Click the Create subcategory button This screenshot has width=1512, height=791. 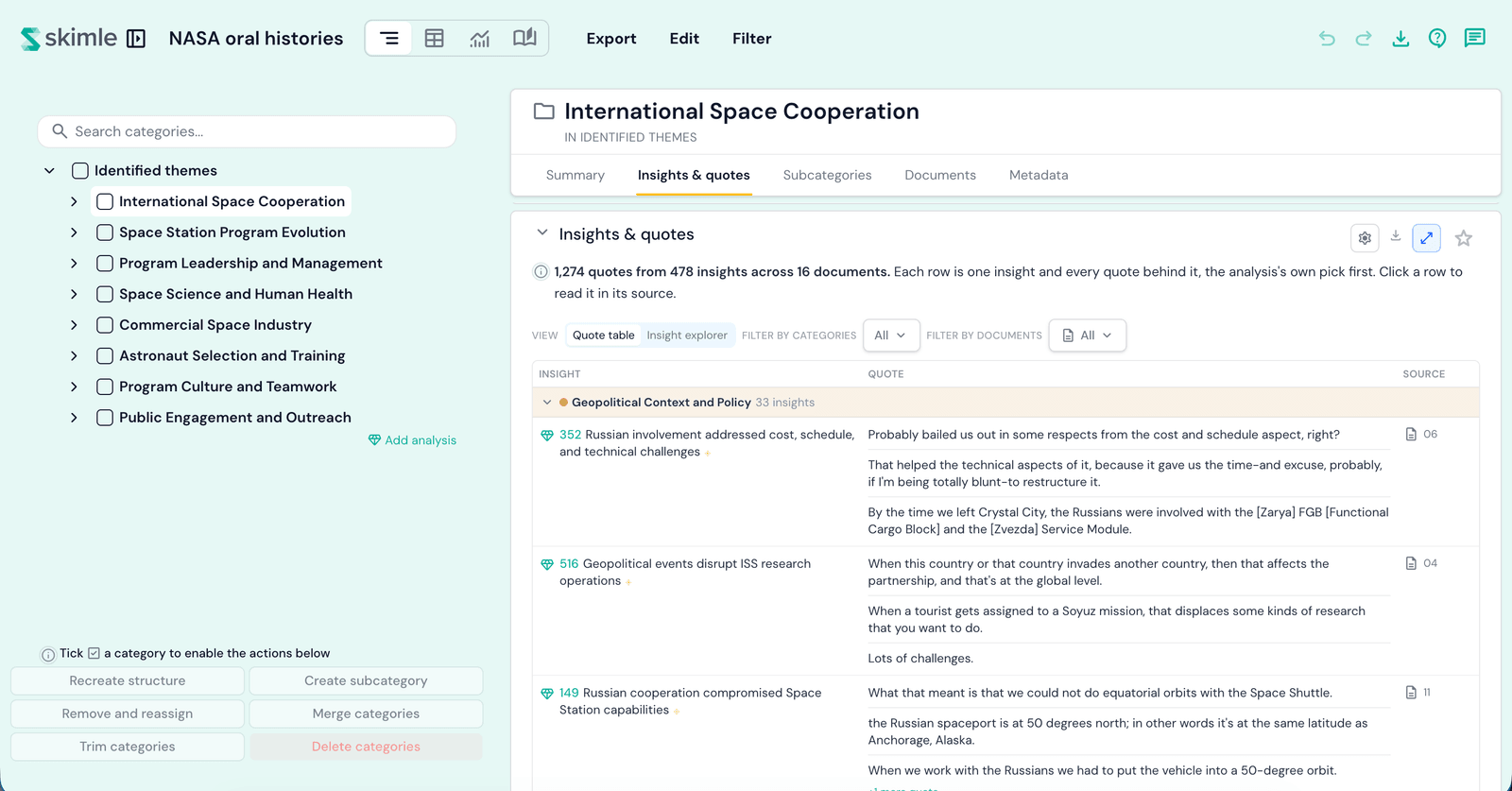click(x=366, y=680)
